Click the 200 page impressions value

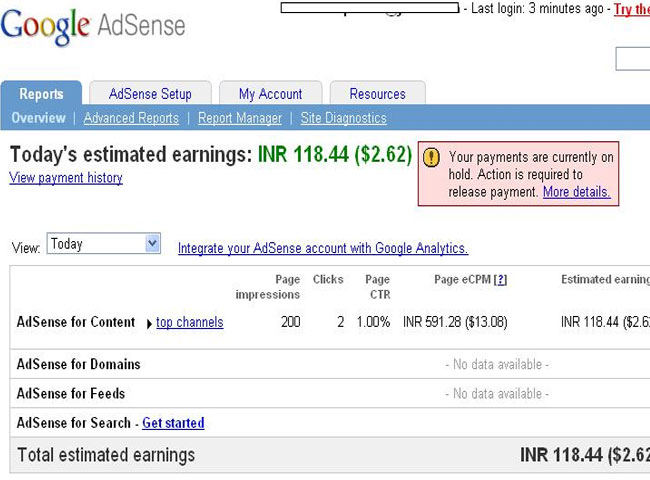pos(291,322)
